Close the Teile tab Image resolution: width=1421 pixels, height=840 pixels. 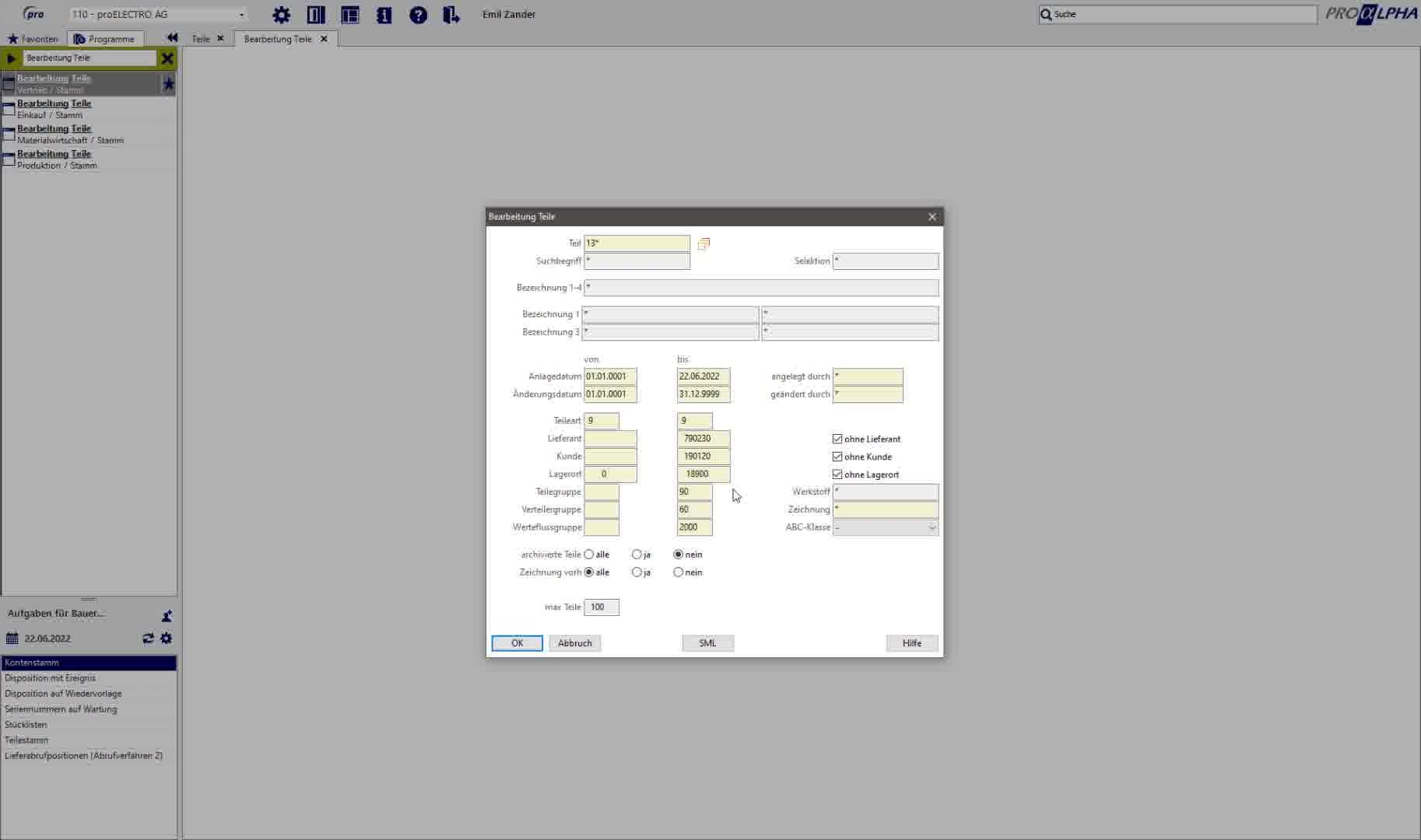(x=220, y=38)
